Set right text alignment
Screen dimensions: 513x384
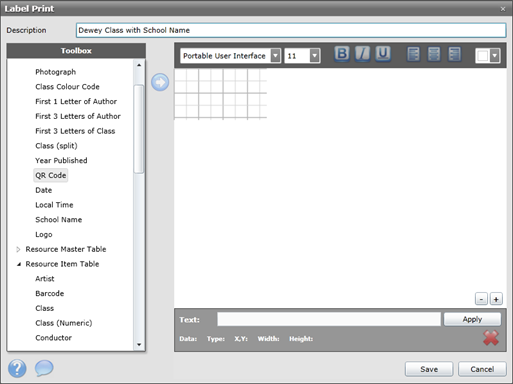click(454, 54)
